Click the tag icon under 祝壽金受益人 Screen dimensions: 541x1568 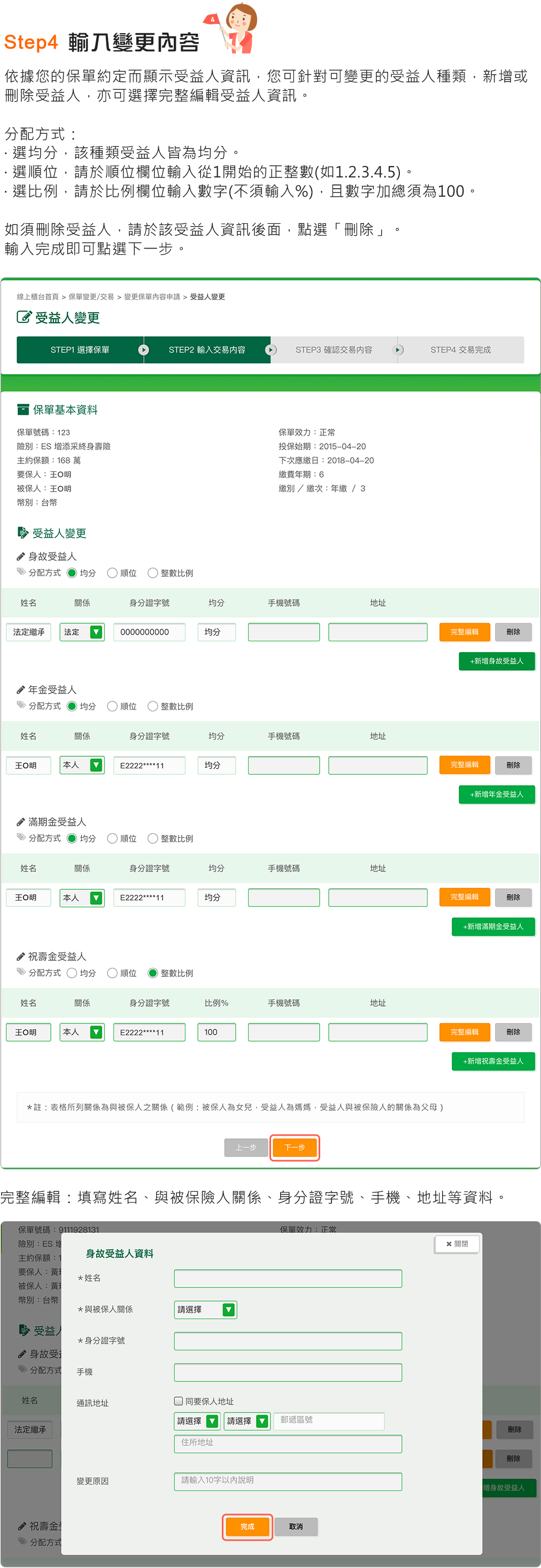tap(21, 972)
